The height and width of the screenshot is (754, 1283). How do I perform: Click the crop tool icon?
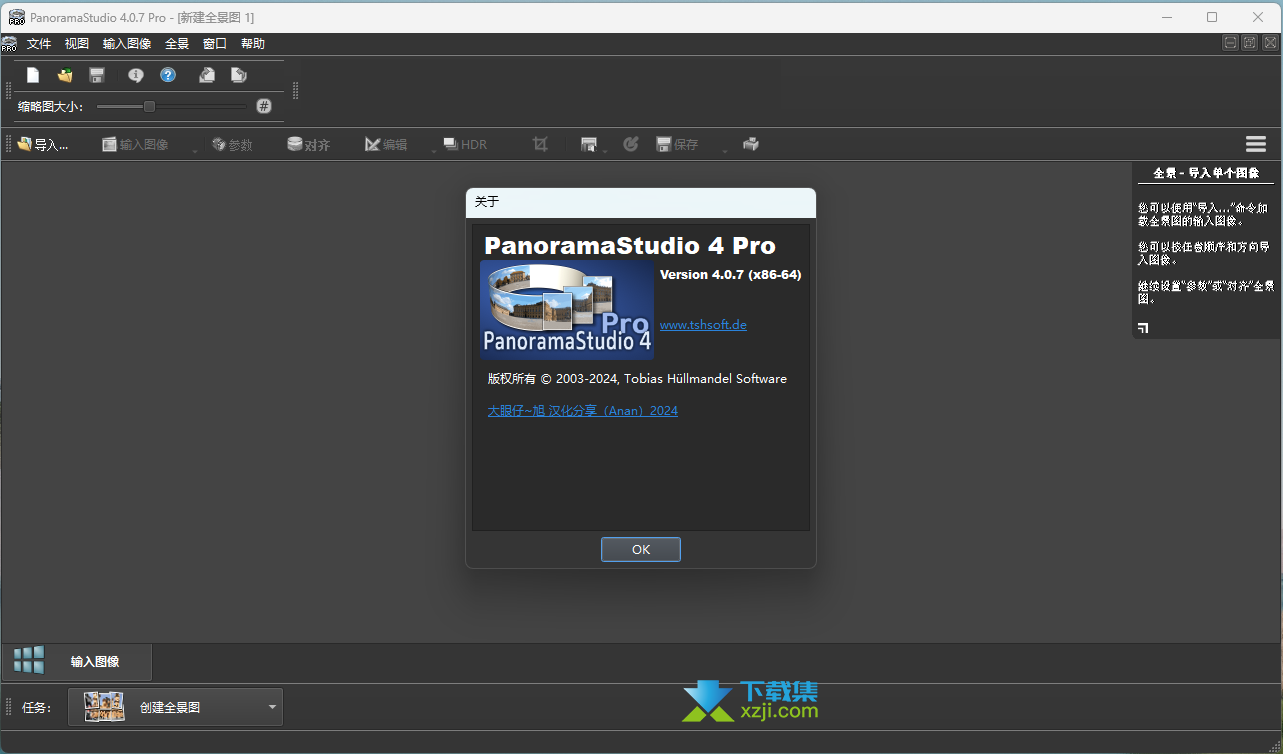pyautogui.click(x=541, y=144)
